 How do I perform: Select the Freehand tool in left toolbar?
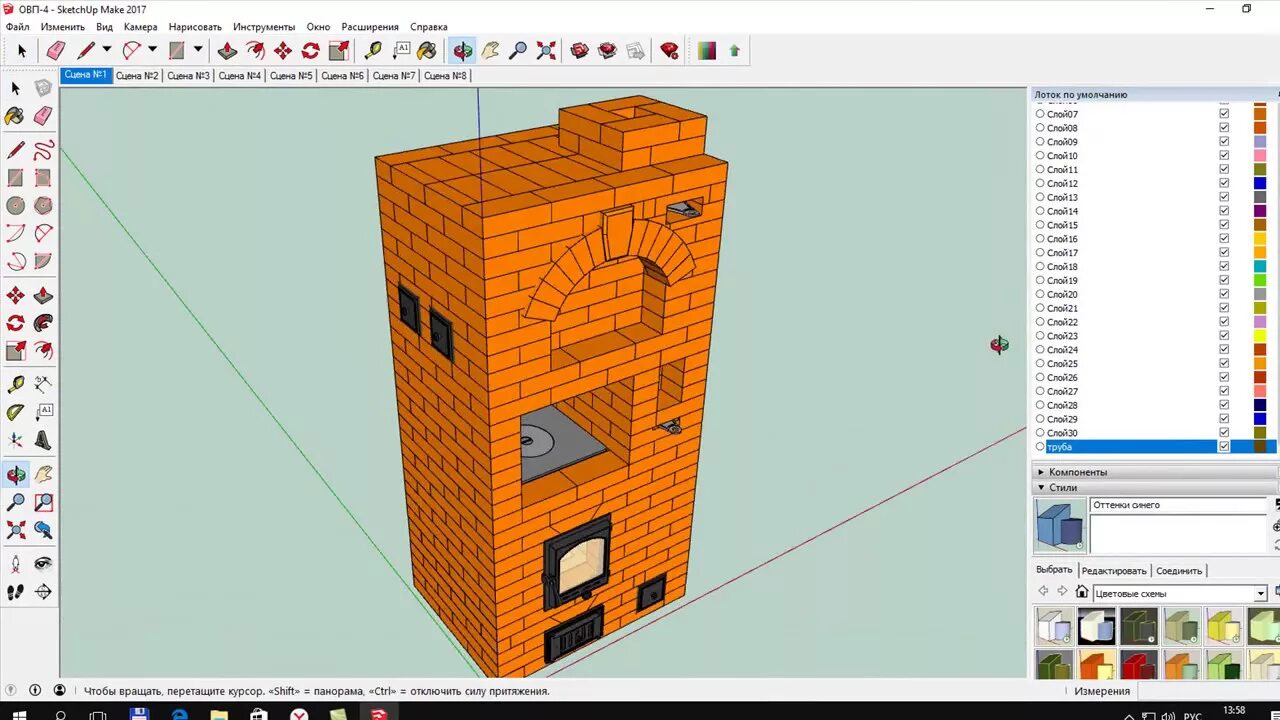click(x=43, y=151)
